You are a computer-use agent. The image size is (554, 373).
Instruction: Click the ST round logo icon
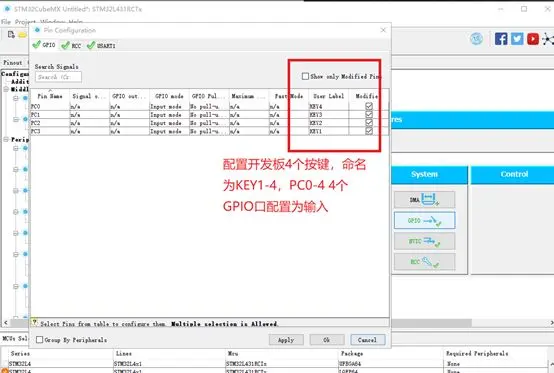click(x=476, y=39)
